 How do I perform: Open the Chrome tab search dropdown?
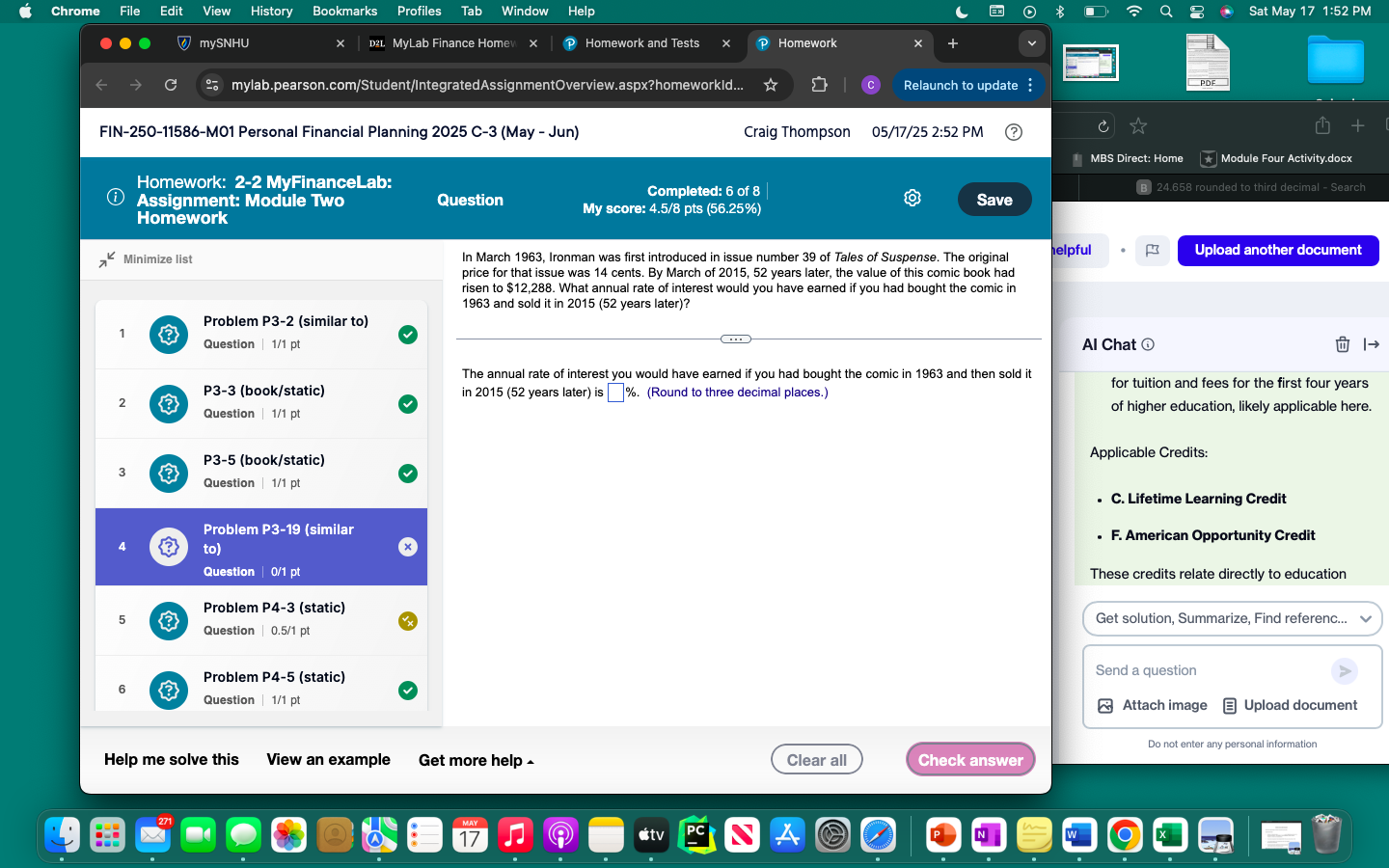click(x=1032, y=43)
